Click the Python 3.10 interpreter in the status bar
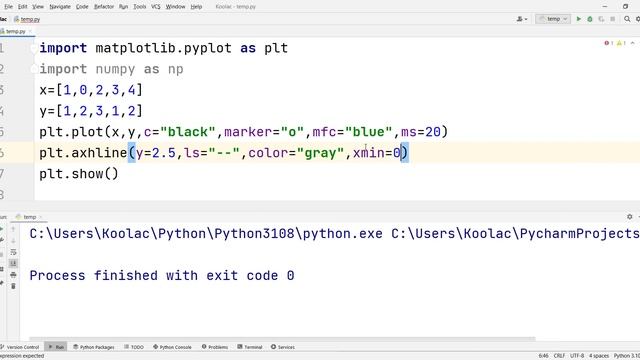Screen dimensions: 640x360 [627, 356]
